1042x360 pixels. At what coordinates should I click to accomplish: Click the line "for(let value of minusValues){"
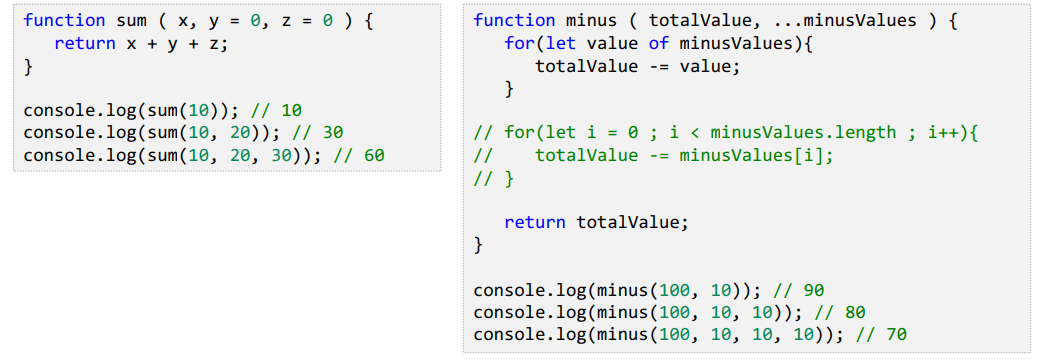(659, 44)
